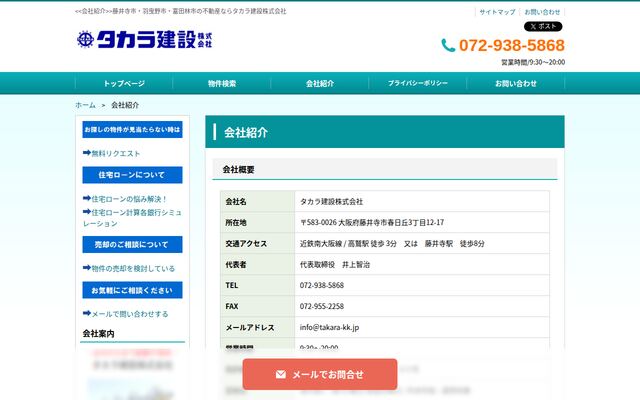Image resolution: width=640 pixels, height=400 pixels.
Task: Click the お気軽にご相談ください sidebar heading
Action: [x=132, y=290]
